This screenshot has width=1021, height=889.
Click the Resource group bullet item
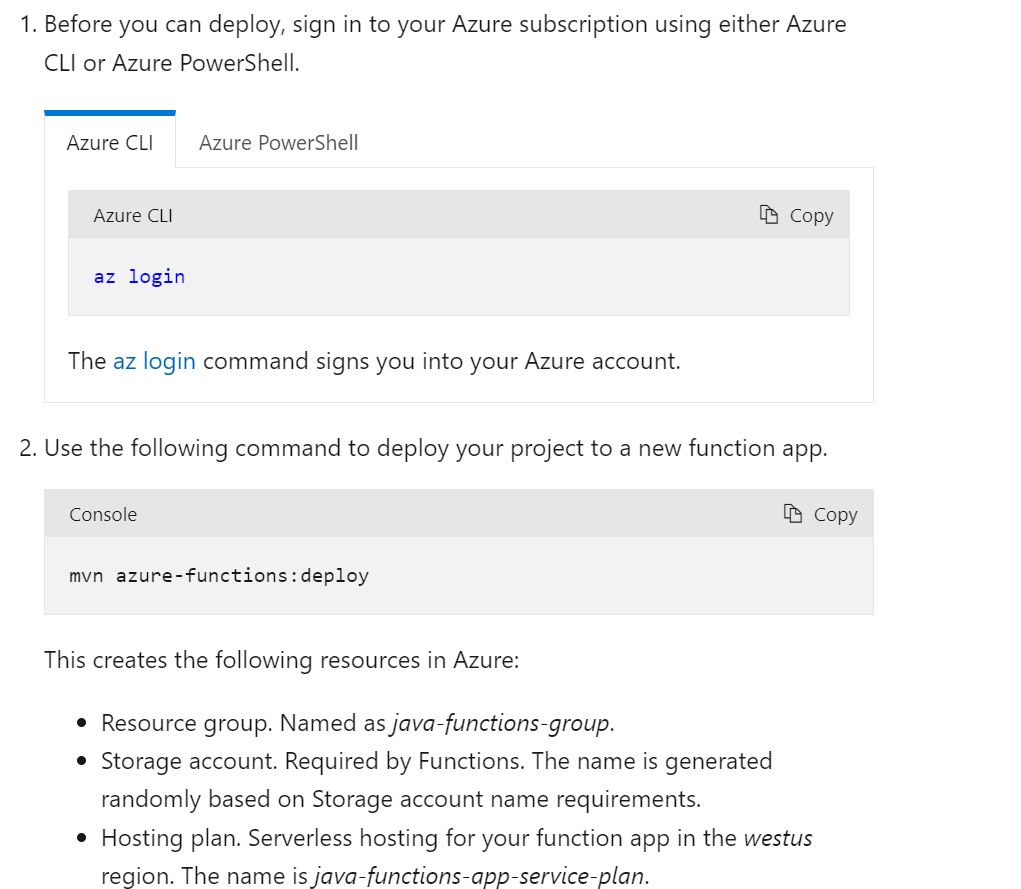245,723
